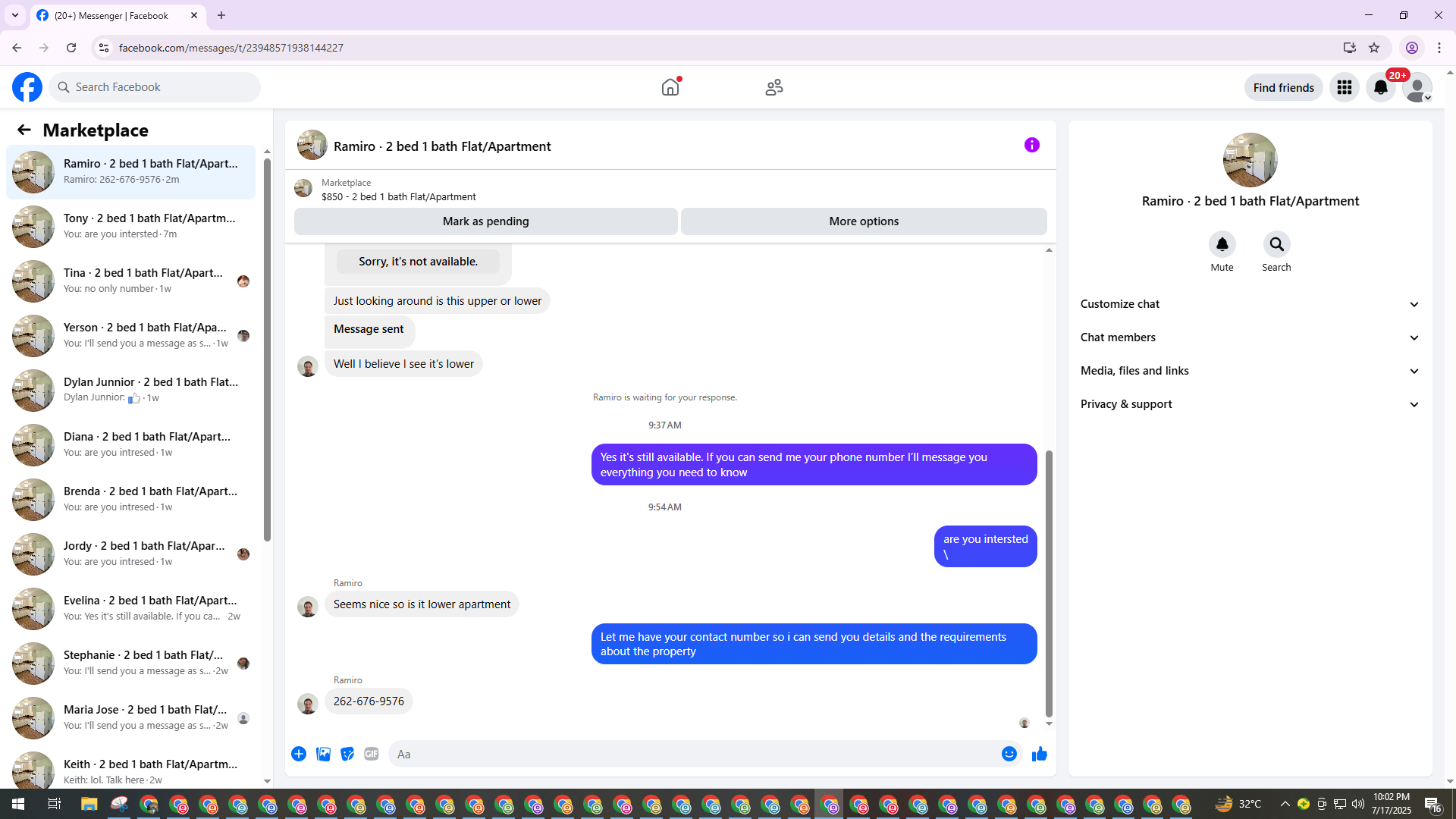Click More options button

[864, 221]
